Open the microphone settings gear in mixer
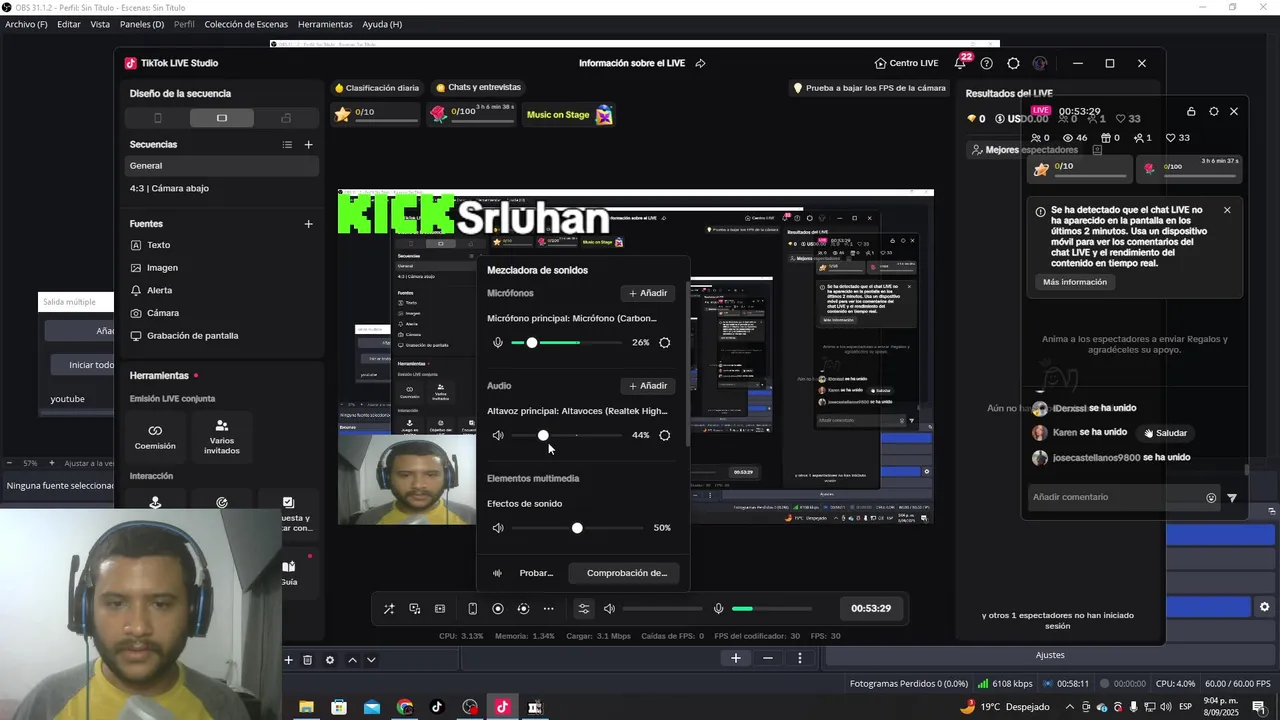This screenshot has width=1280, height=720. click(664, 342)
